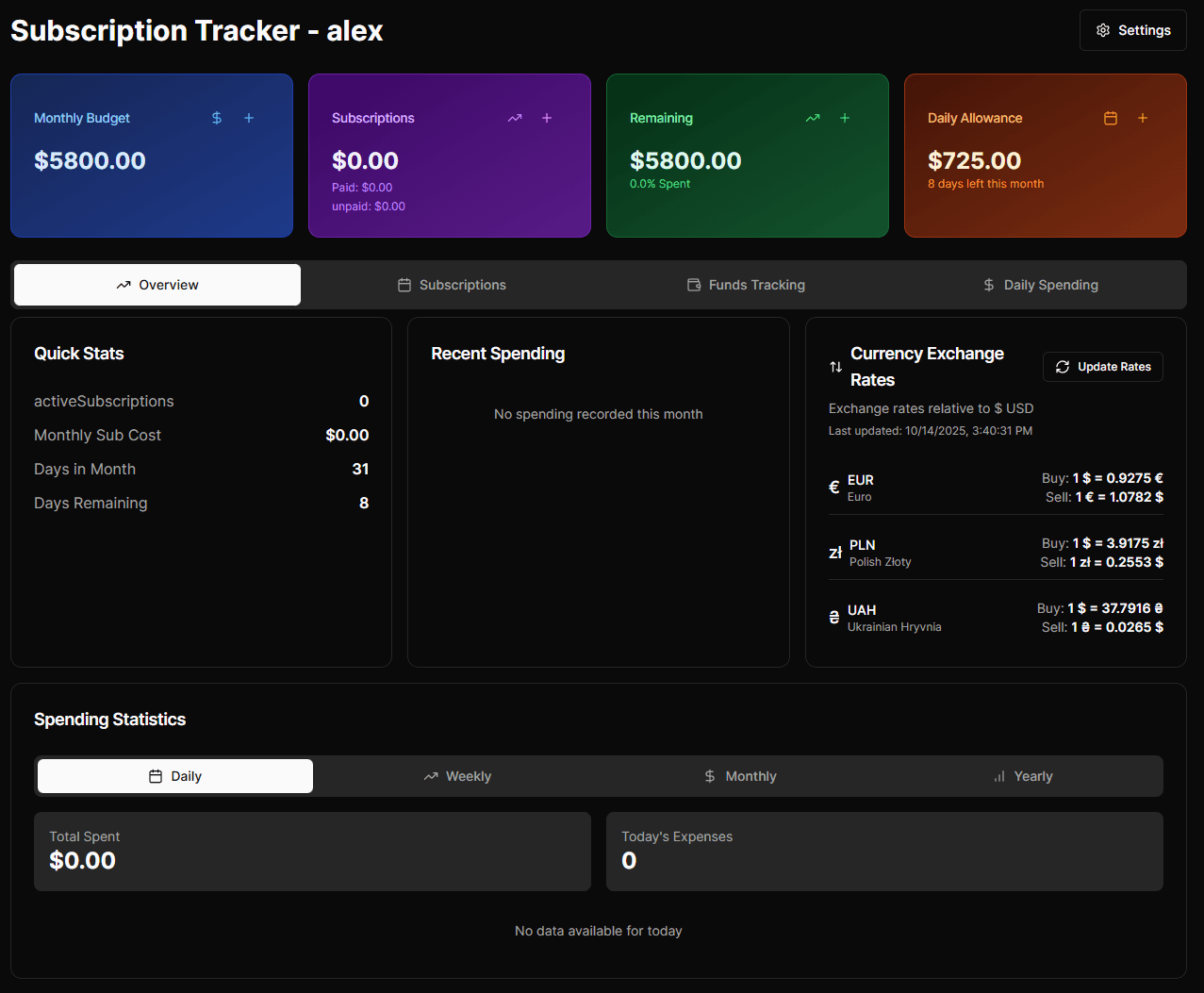Click the calendar icon on Daily Allowance card
The height and width of the screenshot is (993, 1204).
click(x=1110, y=118)
